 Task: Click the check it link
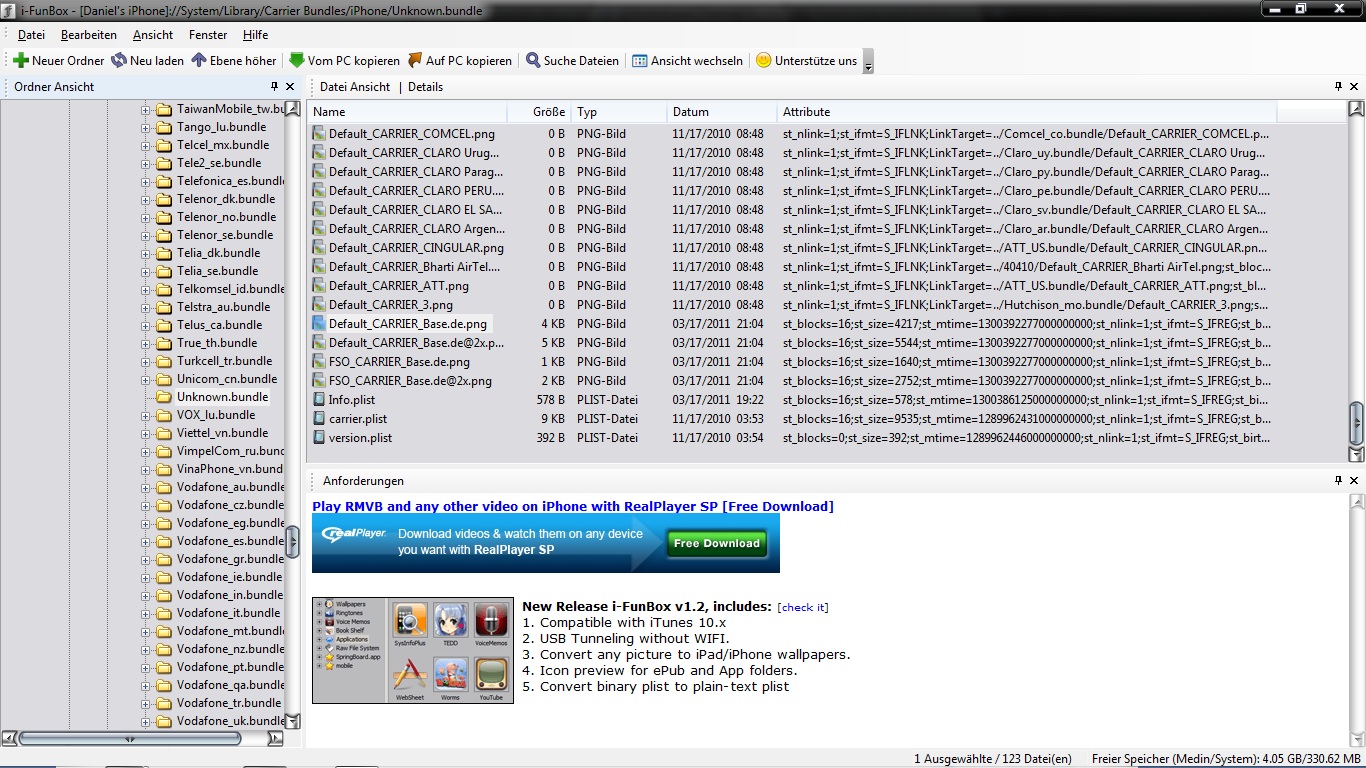click(803, 607)
